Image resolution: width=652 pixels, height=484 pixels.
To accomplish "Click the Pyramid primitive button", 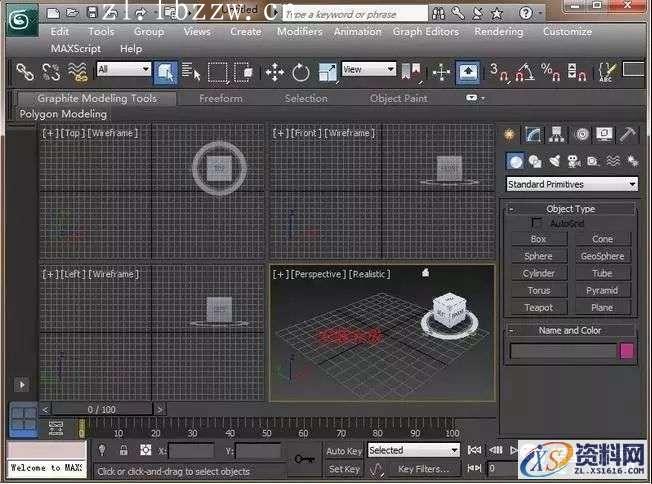I will pyautogui.click(x=603, y=291).
